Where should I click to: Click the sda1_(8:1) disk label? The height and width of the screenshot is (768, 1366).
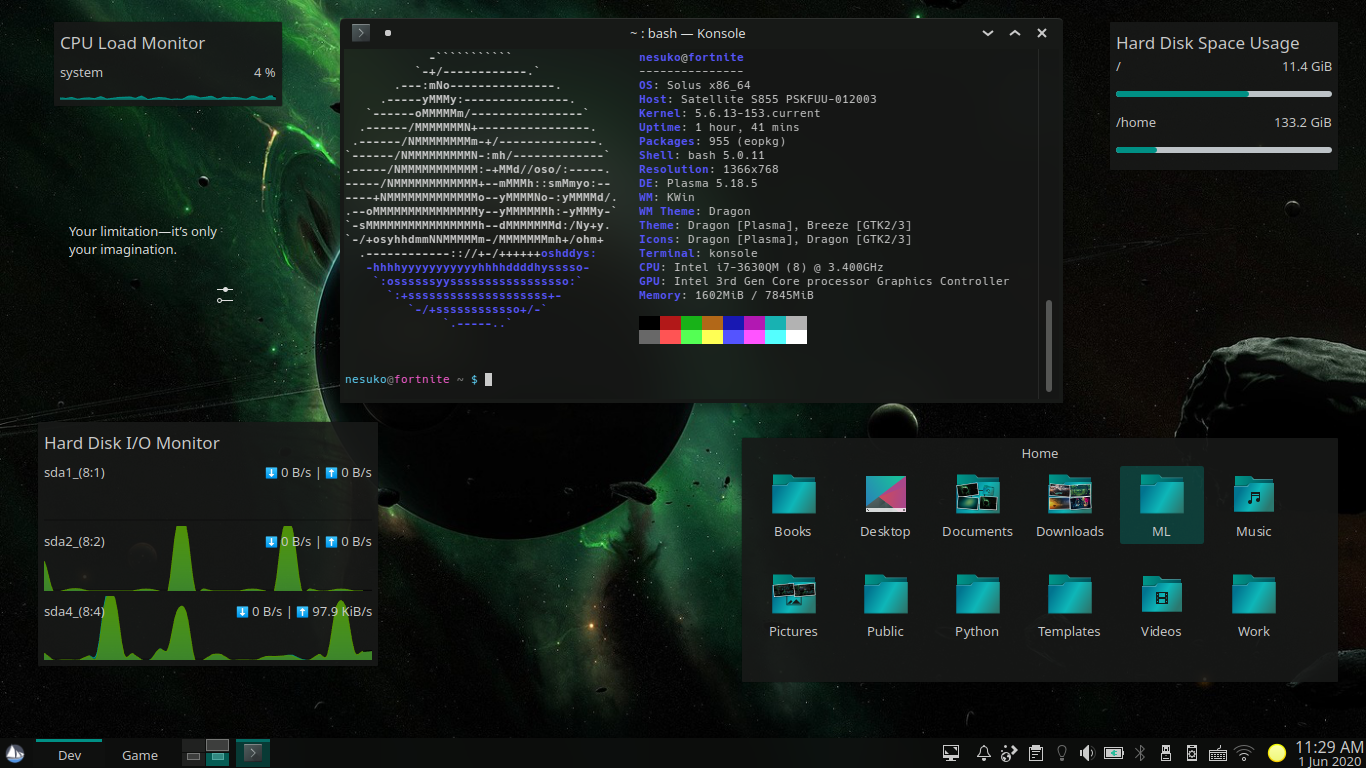[x=74, y=472]
